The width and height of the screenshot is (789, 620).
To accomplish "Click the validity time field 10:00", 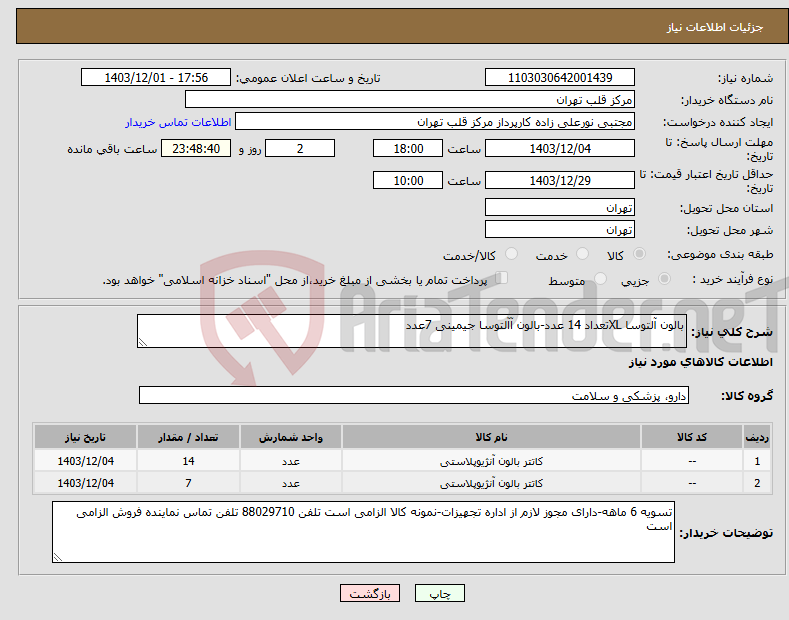I will tap(408, 180).
